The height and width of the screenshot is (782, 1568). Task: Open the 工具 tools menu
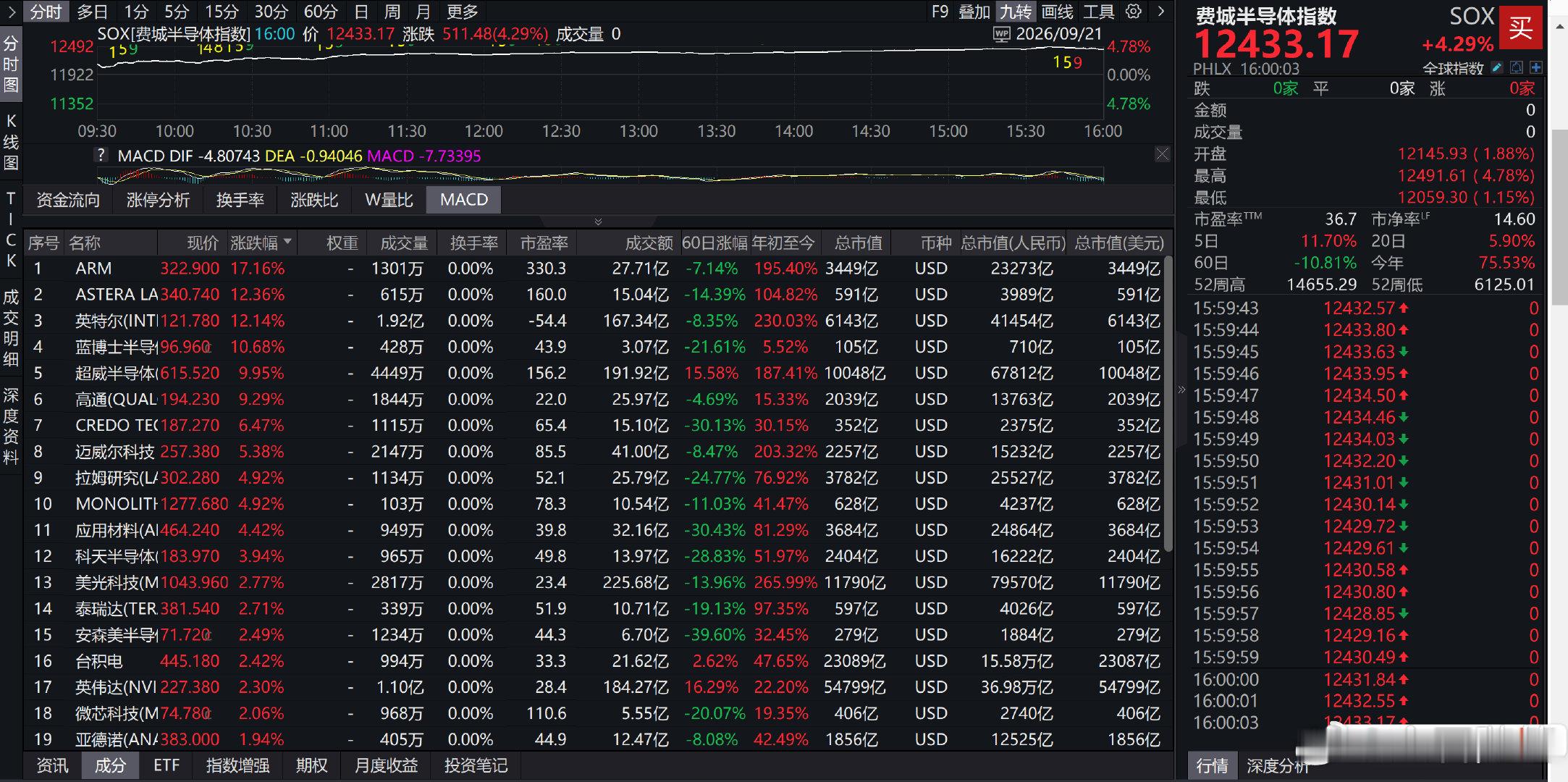point(1098,12)
